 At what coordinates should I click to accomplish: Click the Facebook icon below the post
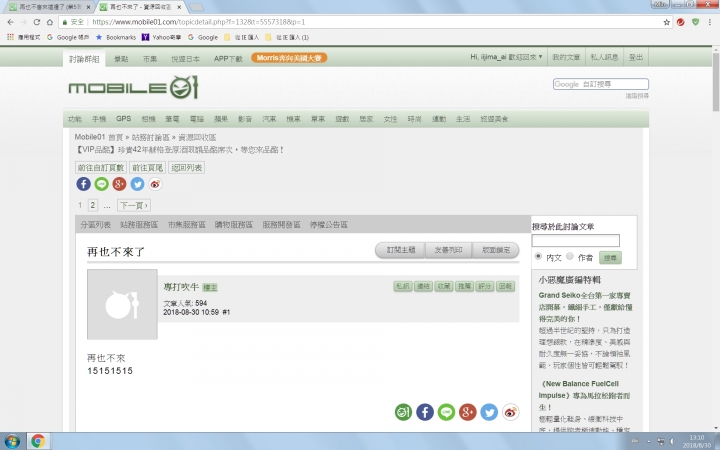[425, 412]
